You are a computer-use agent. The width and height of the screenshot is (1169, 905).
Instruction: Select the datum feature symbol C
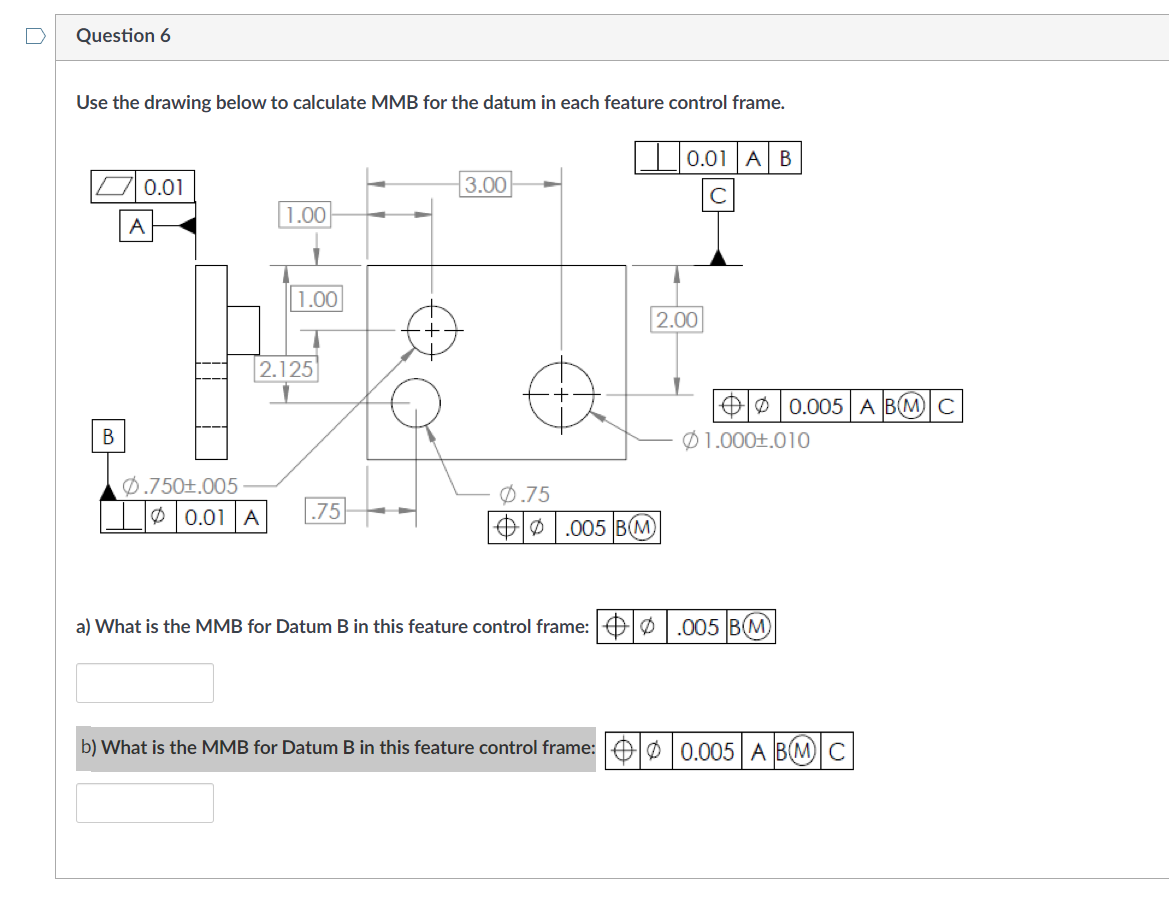(x=717, y=193)
